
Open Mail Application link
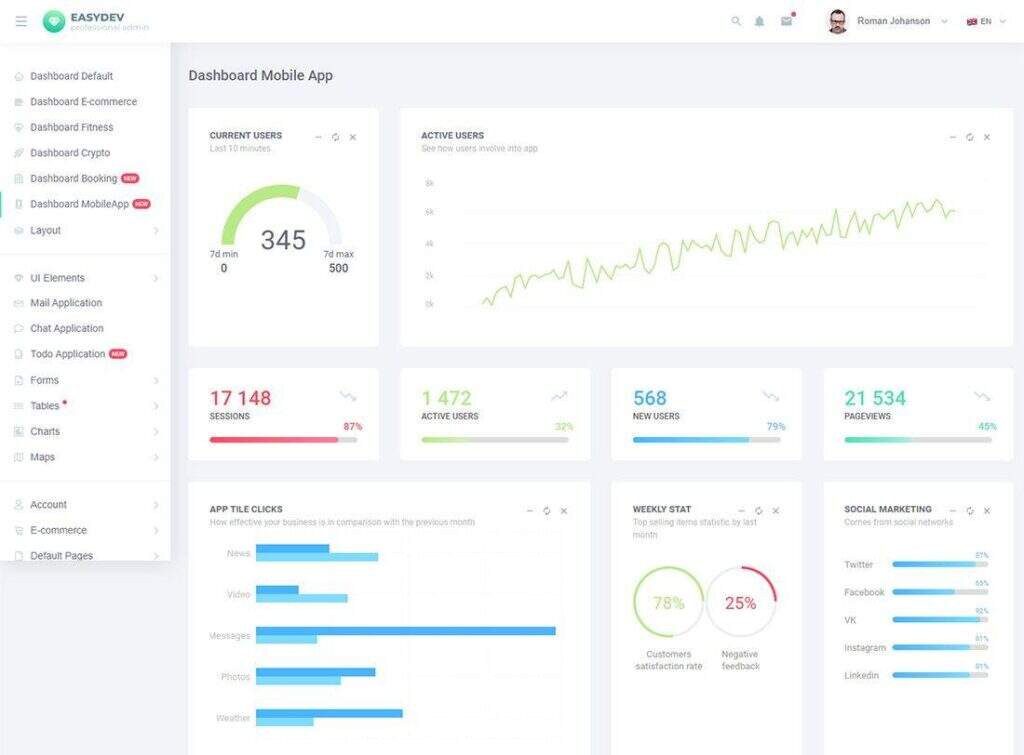66,303
